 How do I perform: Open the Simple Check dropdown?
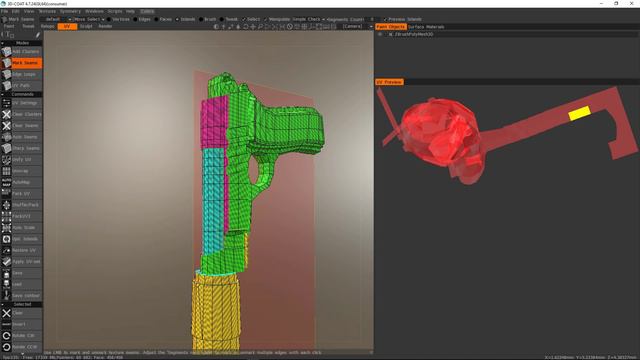(309, 19)
